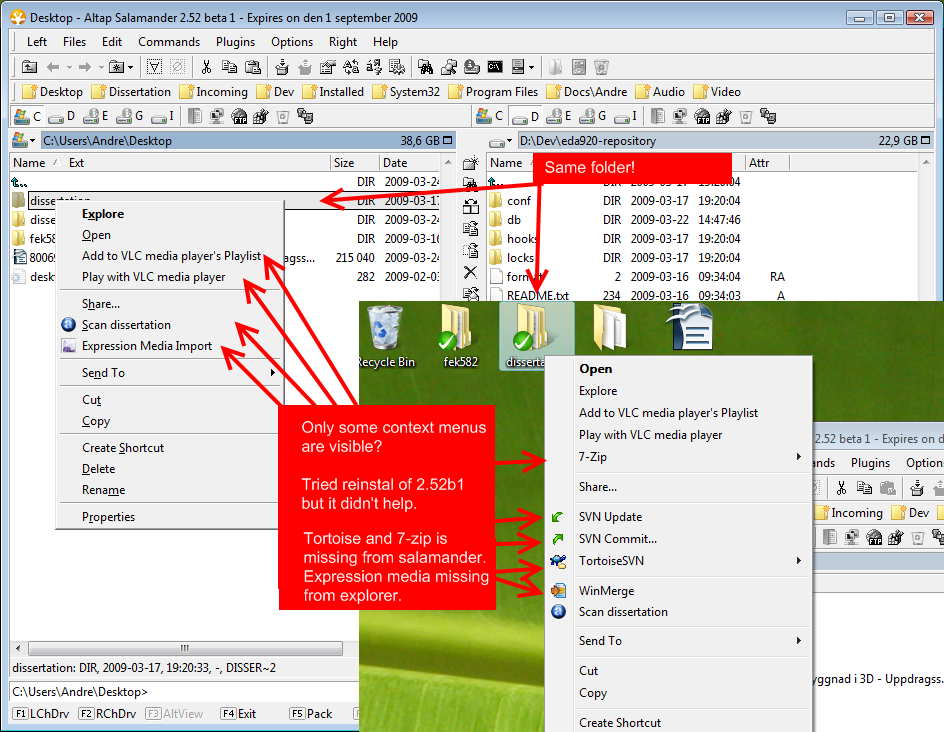Sort left panel by Date column header
This screenshot has height=732, width=944.
tap(409, 163)
